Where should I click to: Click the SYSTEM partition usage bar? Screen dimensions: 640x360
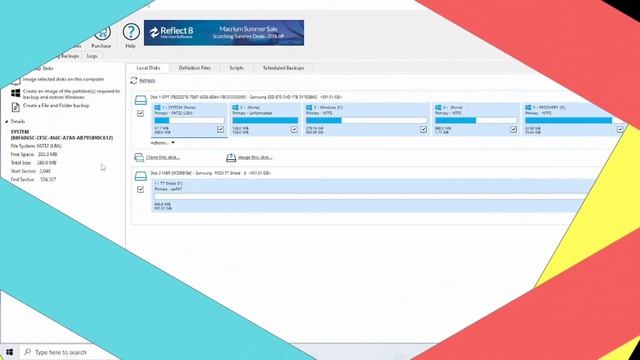click(189, 120)
